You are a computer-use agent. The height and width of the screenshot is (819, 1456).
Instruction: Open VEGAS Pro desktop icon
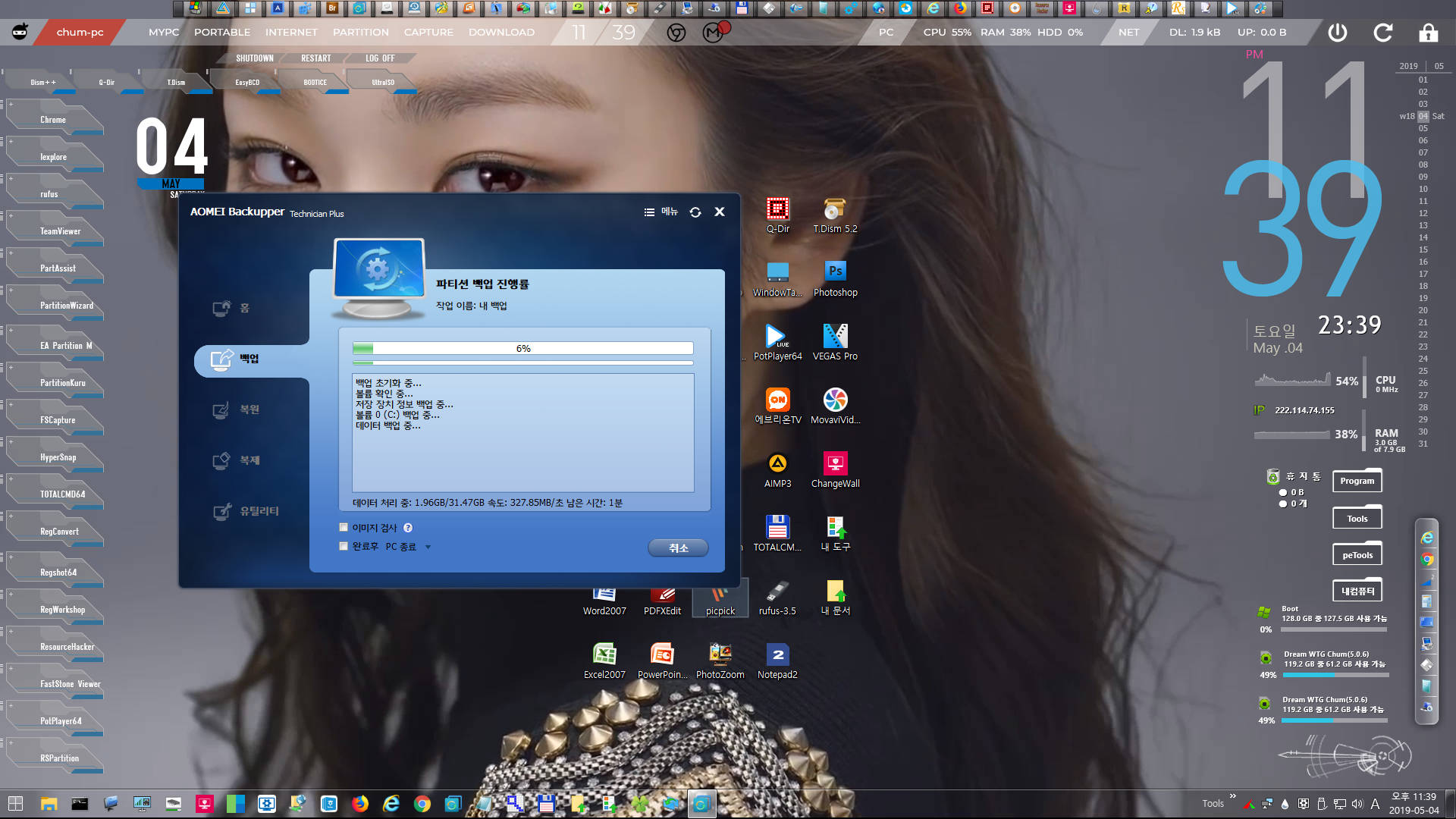click(x=835, y=343)
